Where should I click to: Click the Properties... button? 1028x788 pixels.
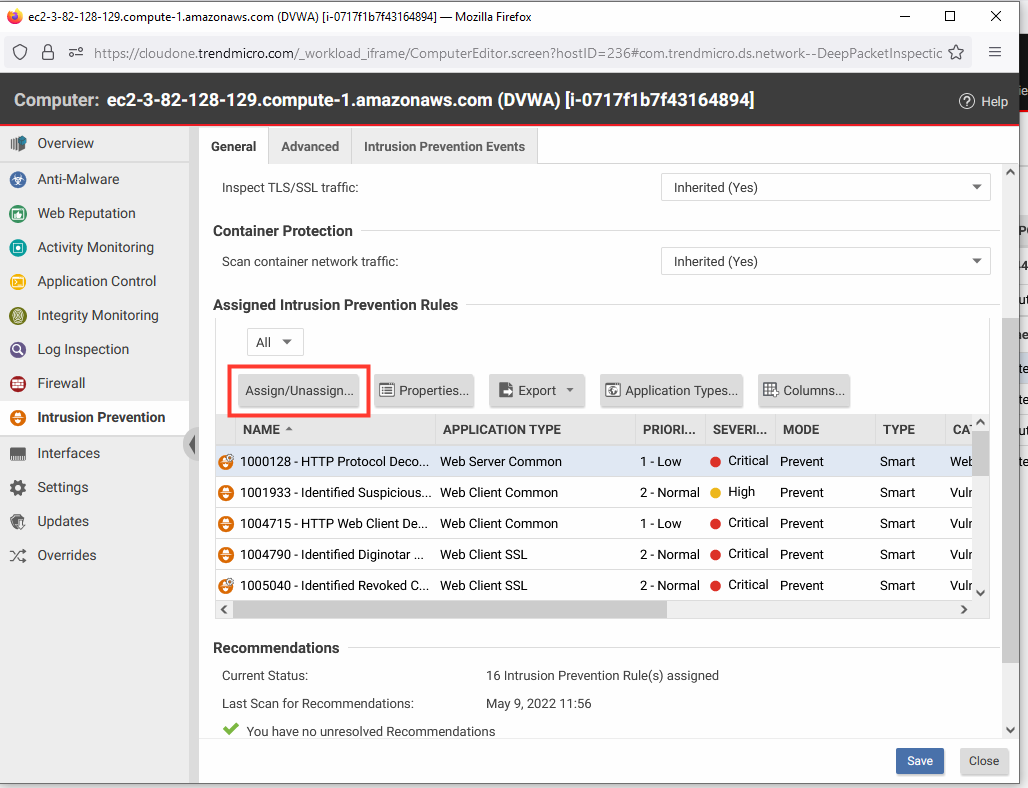tap(425, 390)
